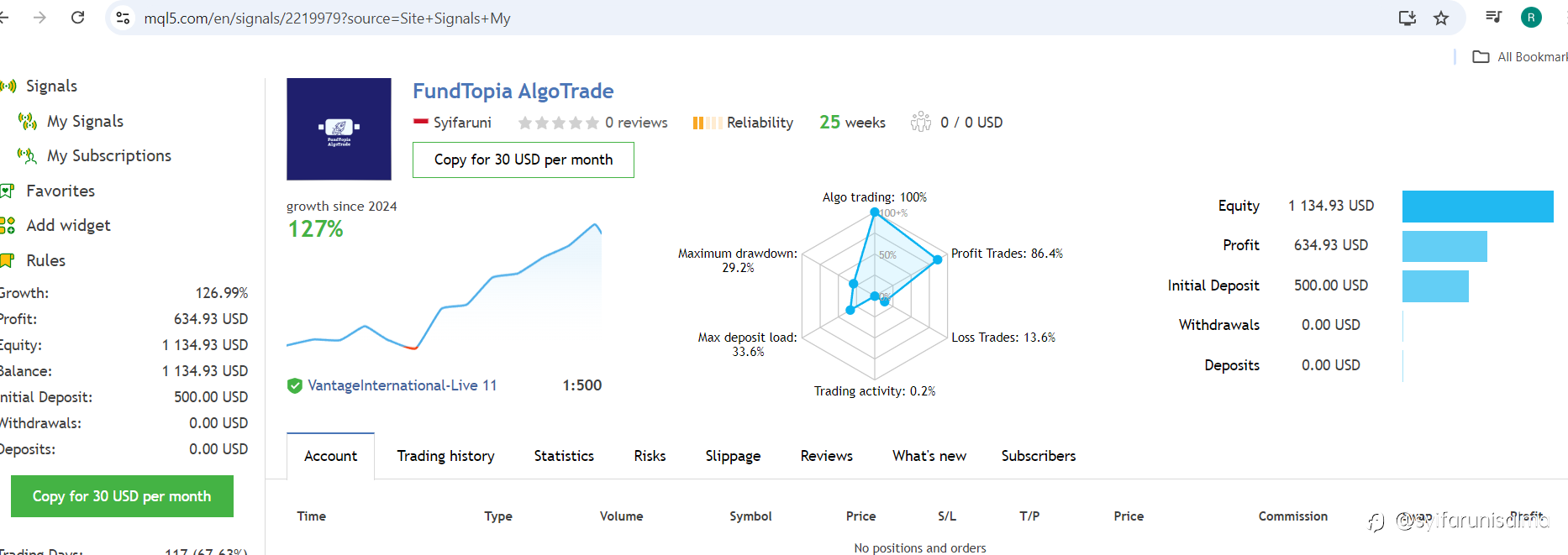
Task: Open the VantageInternational-Live 11 broker link
Action: tap(403, 385)
